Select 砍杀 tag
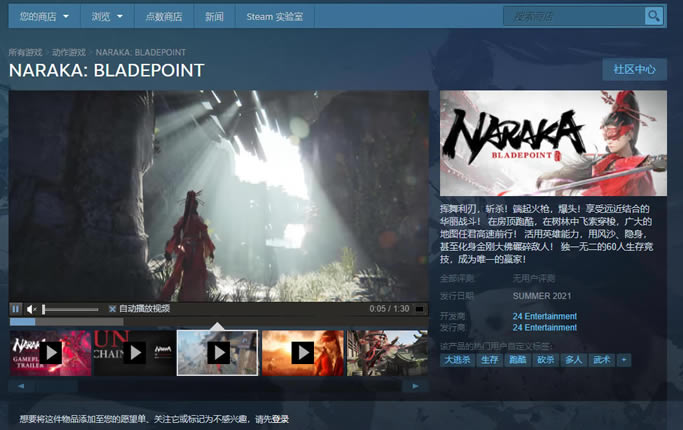Screen dimensions: 683x430 [x=545, y=360]
